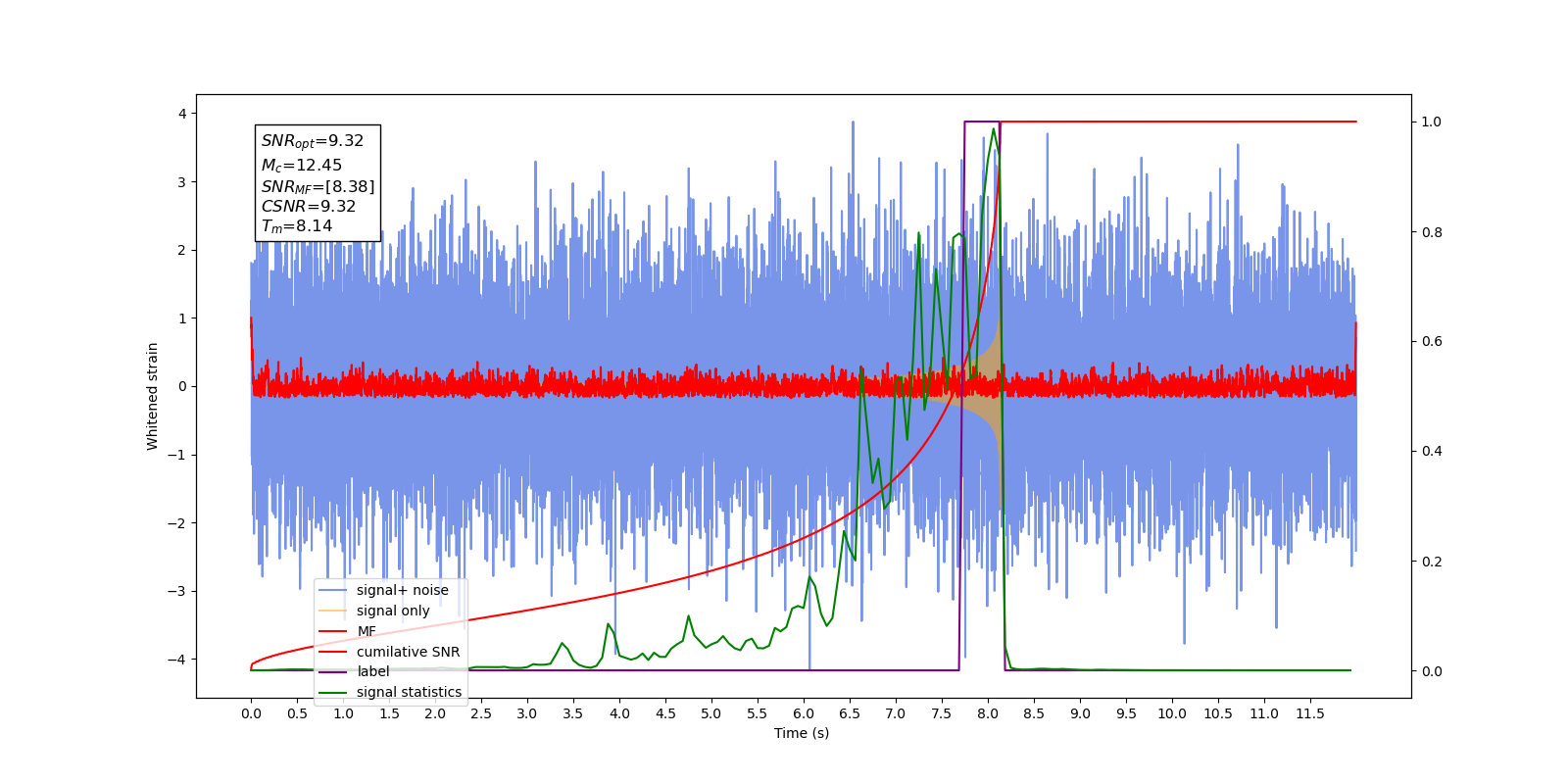Viewport: 1568px width, 784px height.
Task: Click the x-axis tick label 10.0
Action: (1172, 713)
